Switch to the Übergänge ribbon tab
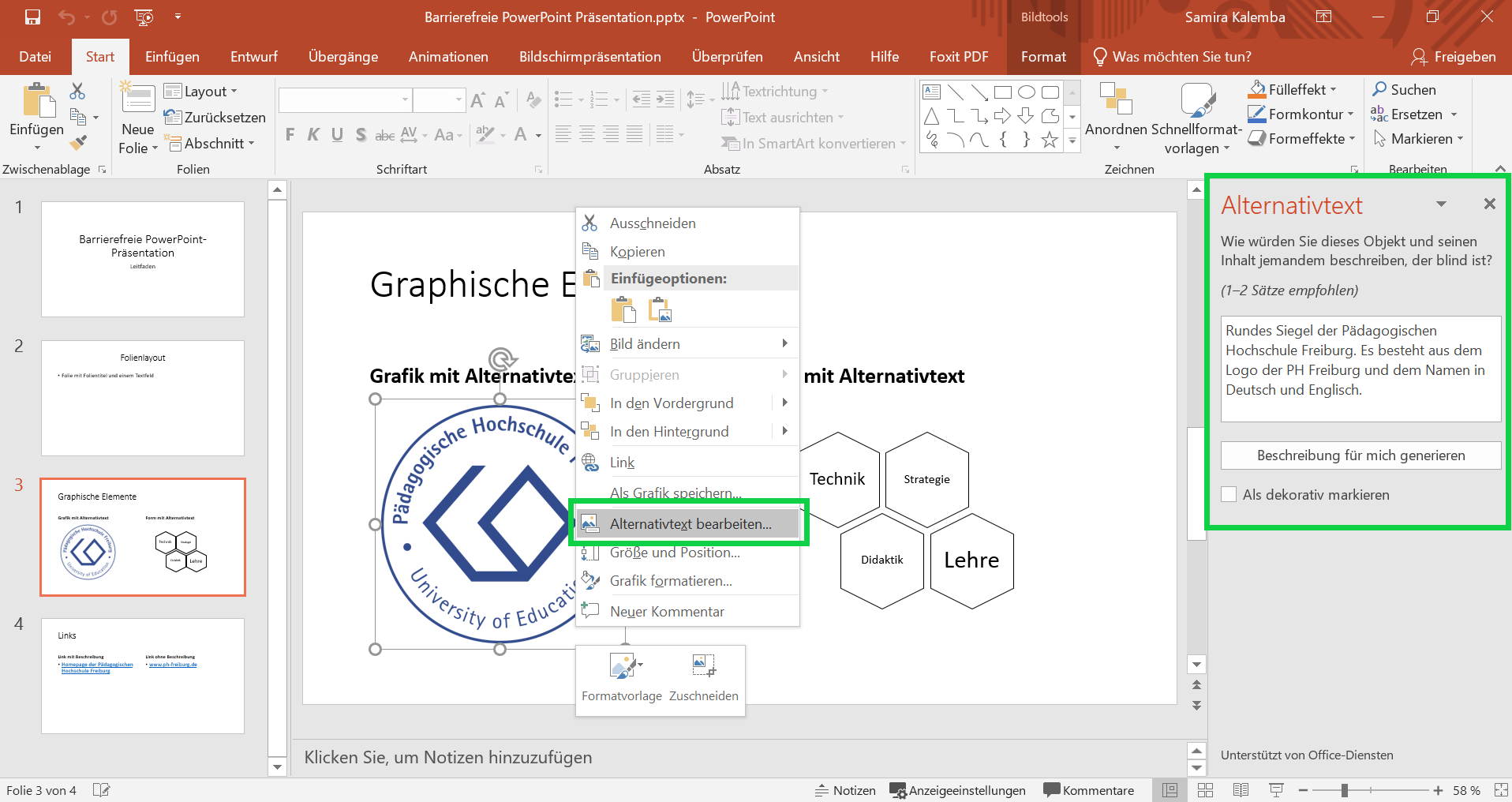 click(x=342, y=56)
